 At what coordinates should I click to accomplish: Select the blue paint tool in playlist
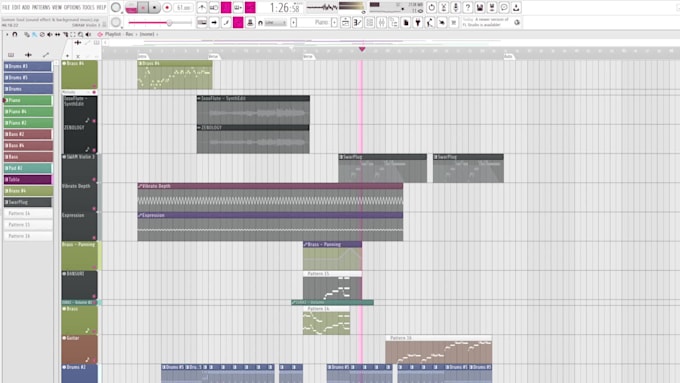(34, 34)
